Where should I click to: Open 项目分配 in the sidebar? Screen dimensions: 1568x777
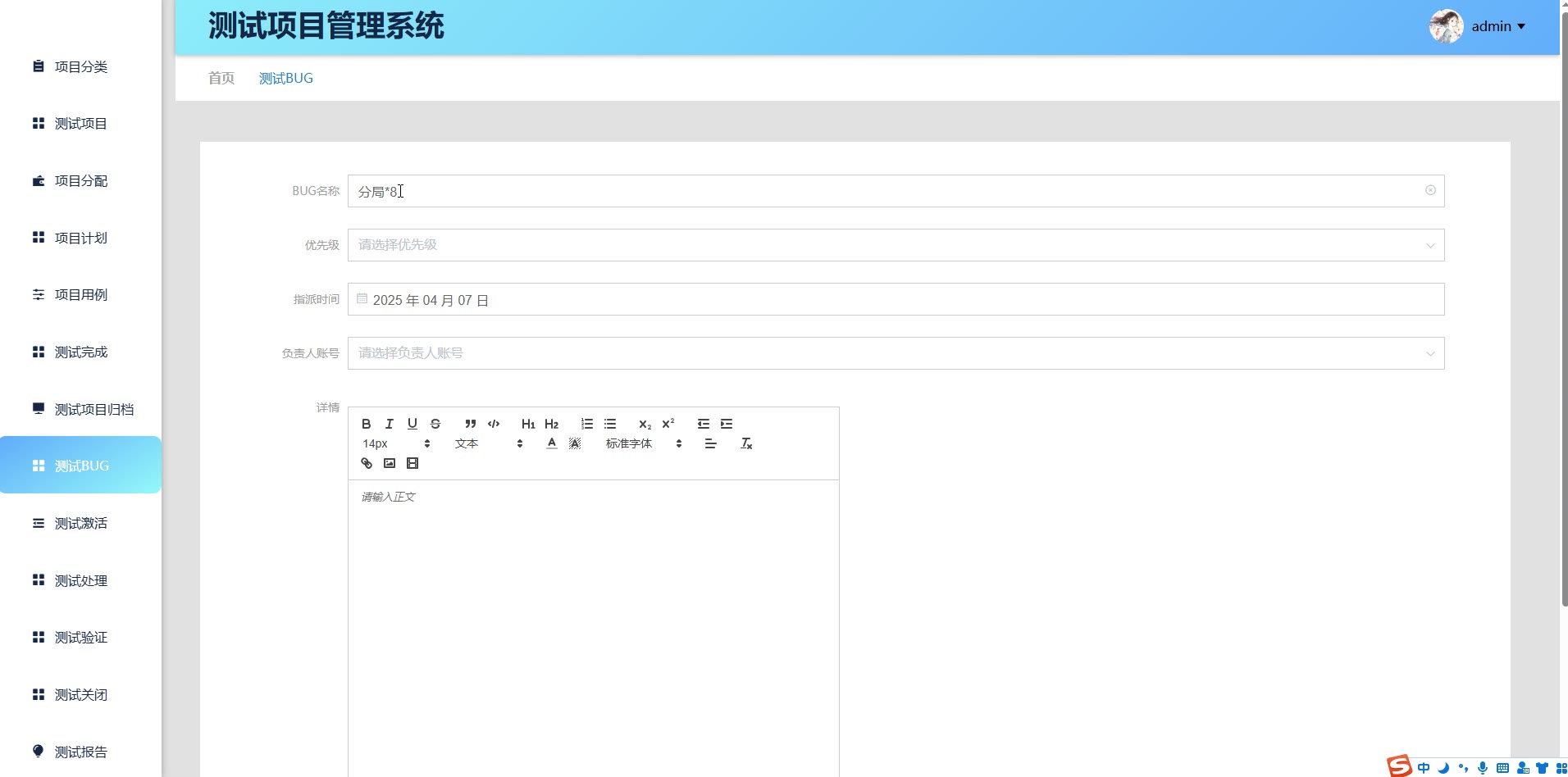pyautogui.click(x=80, y=181)
